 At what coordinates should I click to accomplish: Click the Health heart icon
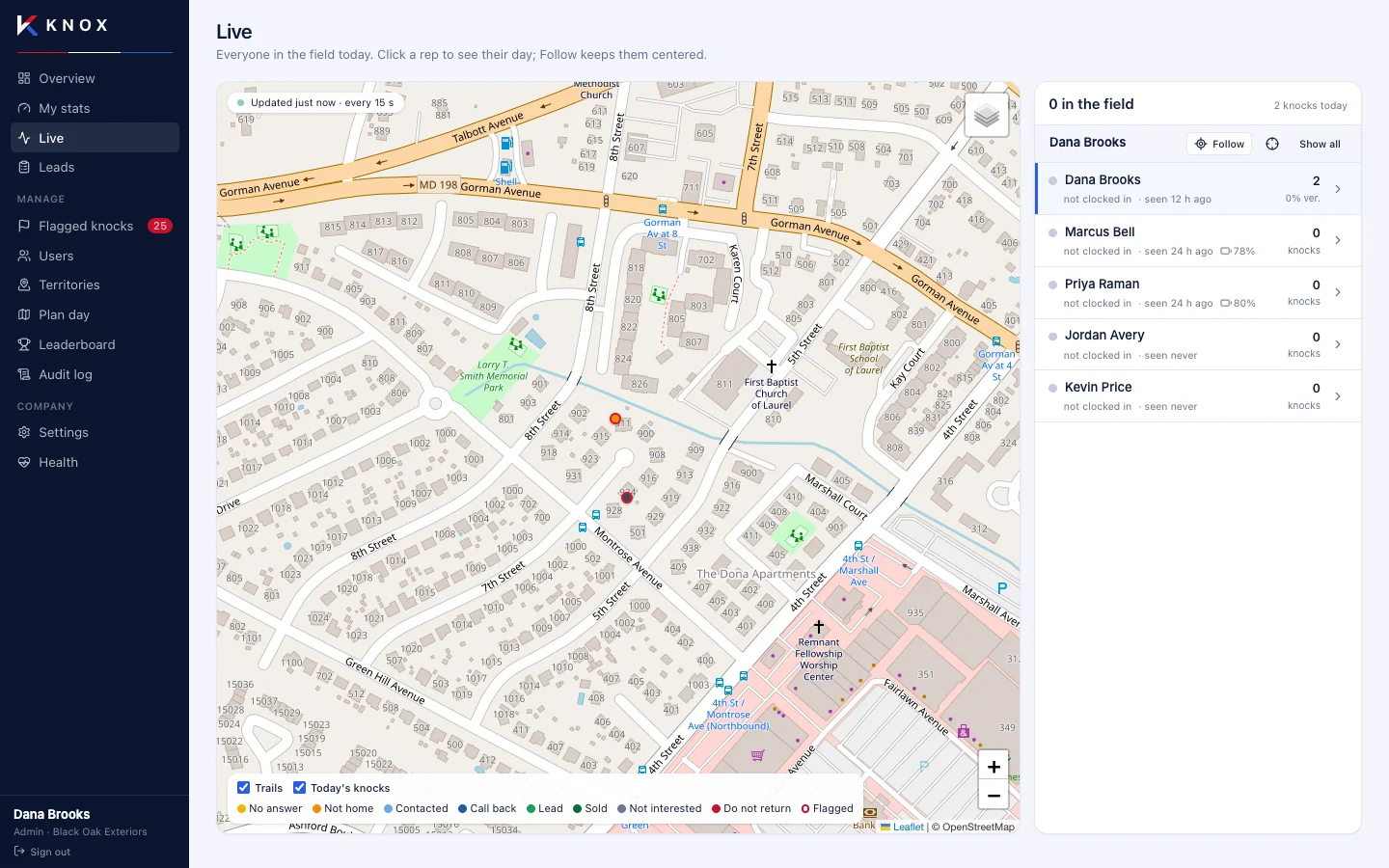(x=24, y=462)
